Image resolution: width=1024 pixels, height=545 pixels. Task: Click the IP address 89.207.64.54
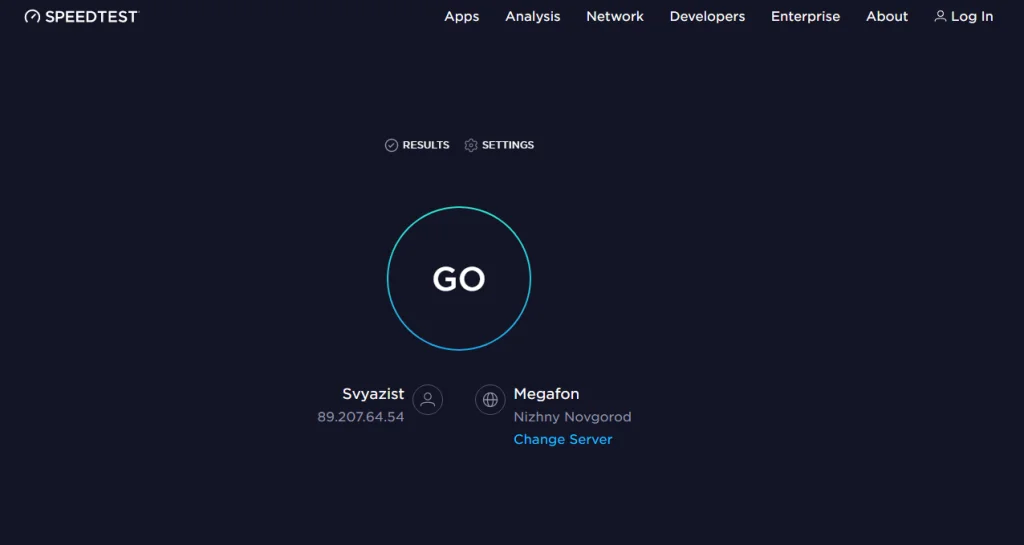click(360, 417)
